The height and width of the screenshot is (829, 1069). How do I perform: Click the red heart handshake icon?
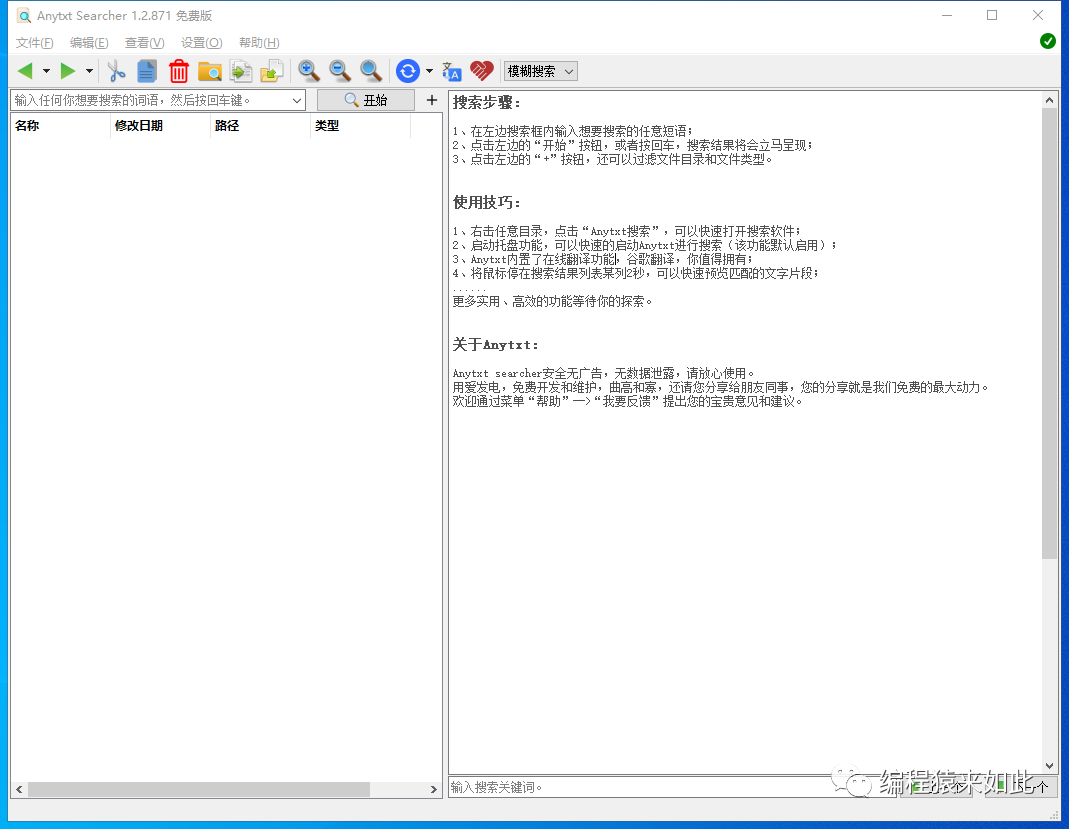pyautogui.click(x=482, y=71)
